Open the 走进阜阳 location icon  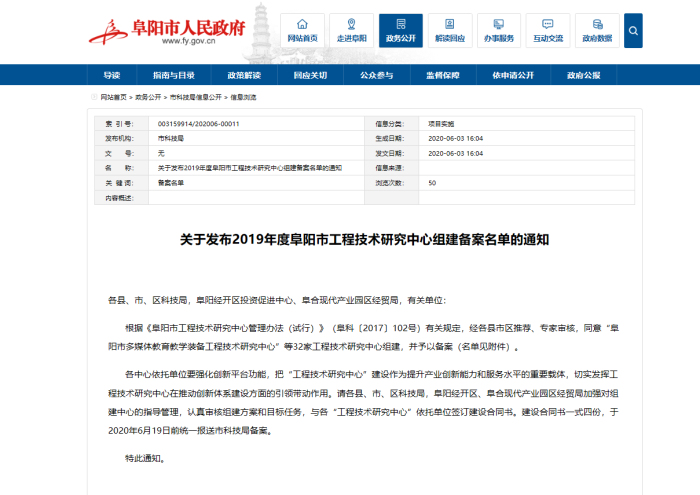coord(351,30)
